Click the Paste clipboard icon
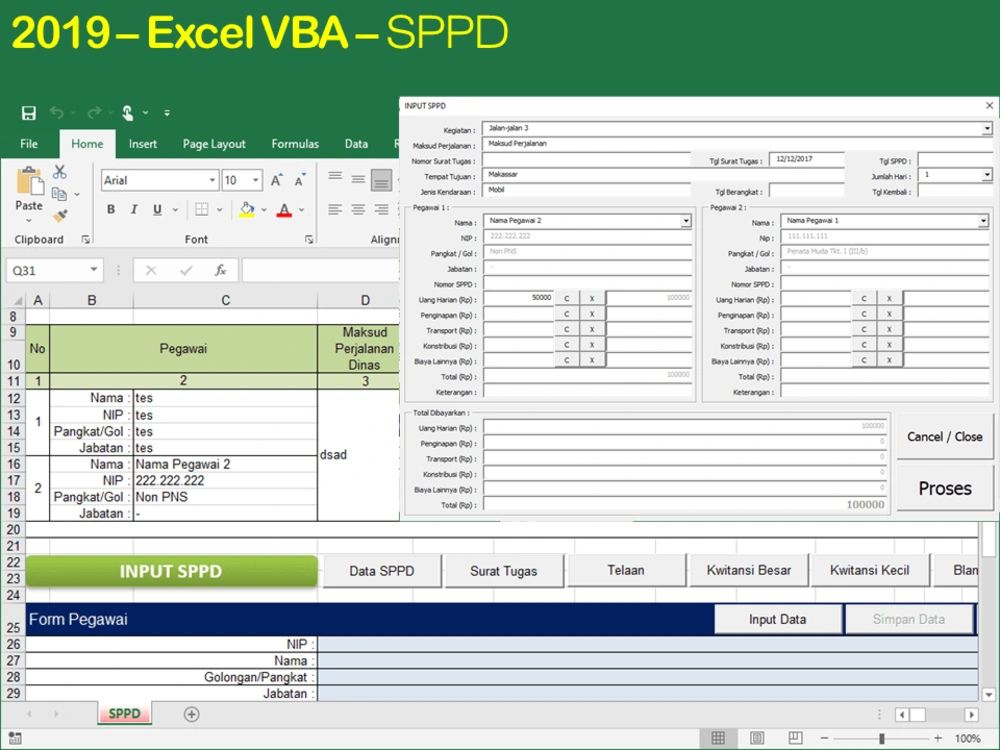This screenshot has height=750, width=1000. tap(29, 181)
